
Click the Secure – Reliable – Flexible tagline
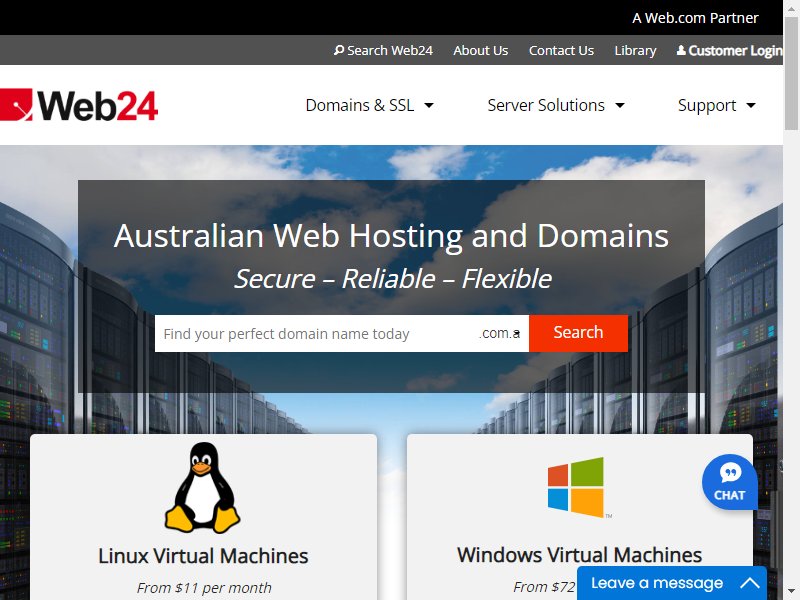[x=392, y=279]
